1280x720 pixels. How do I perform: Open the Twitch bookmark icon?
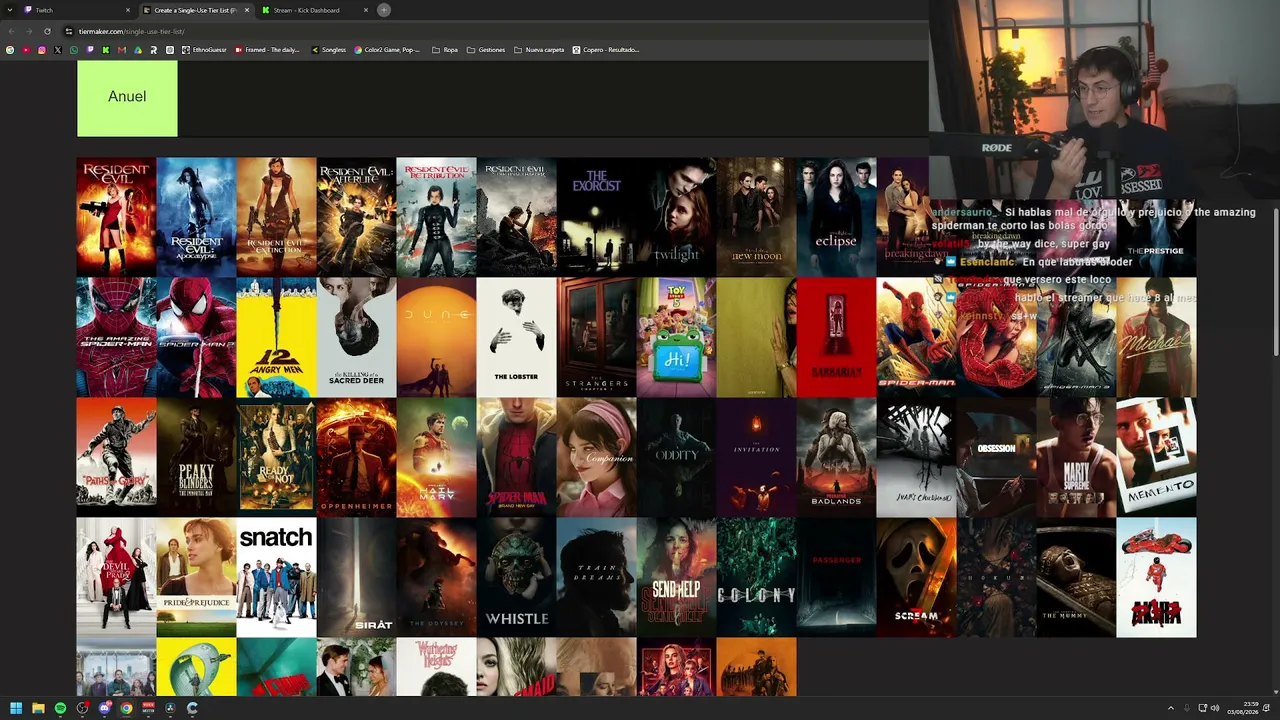click(90, 50)
